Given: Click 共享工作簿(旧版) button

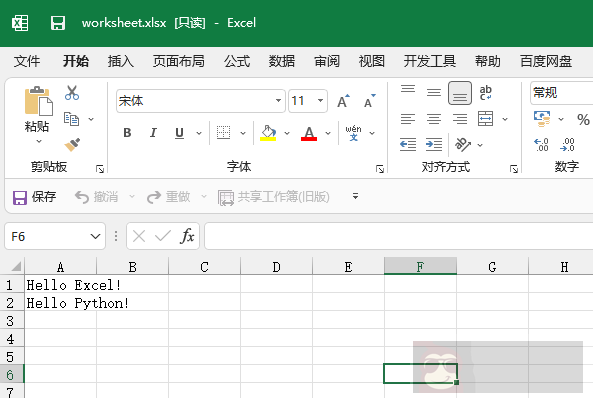Looking at the screenshot, I should point(274,197).
